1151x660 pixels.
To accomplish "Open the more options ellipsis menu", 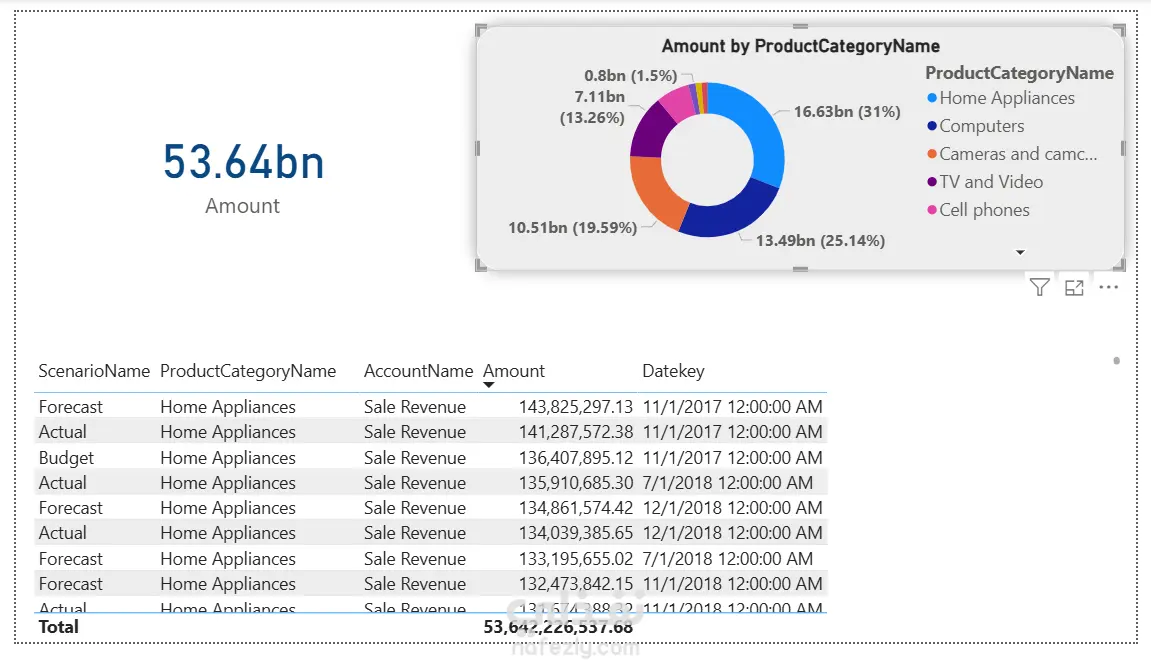I will (x=1108, y=287).
